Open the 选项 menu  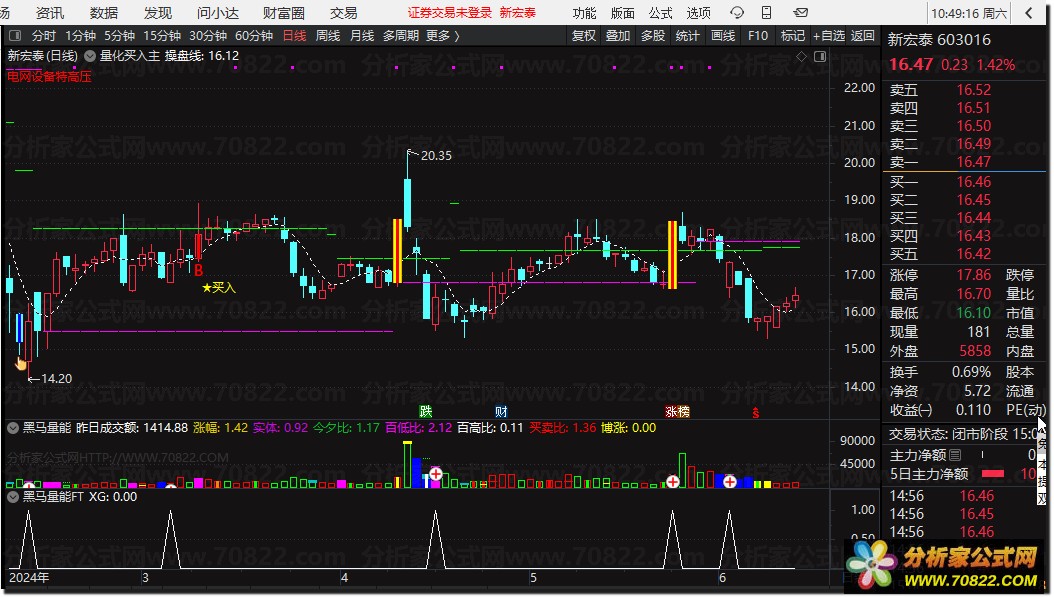pyautogui.click(x=699, y=13)
